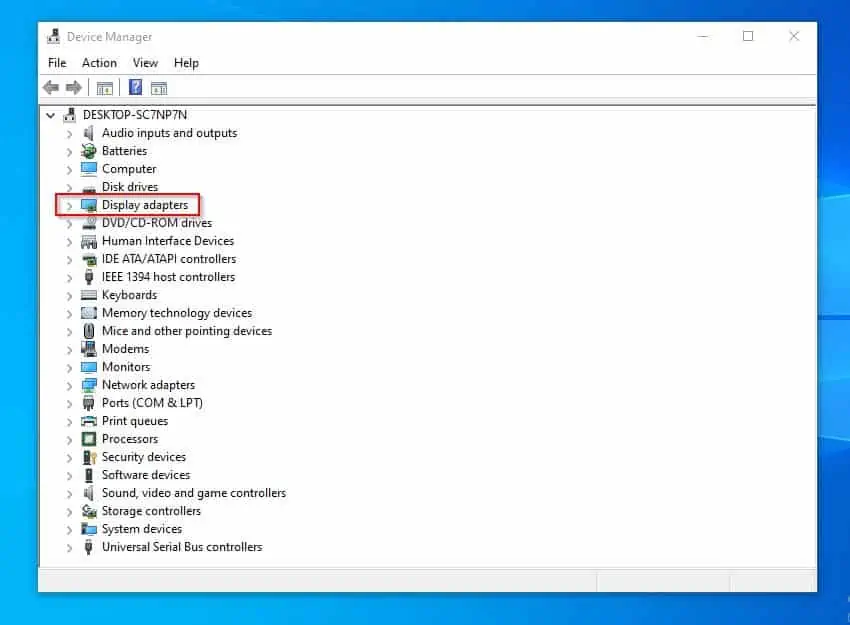Click the IEEE 1394 host controllers icon

tap(89, 276)
